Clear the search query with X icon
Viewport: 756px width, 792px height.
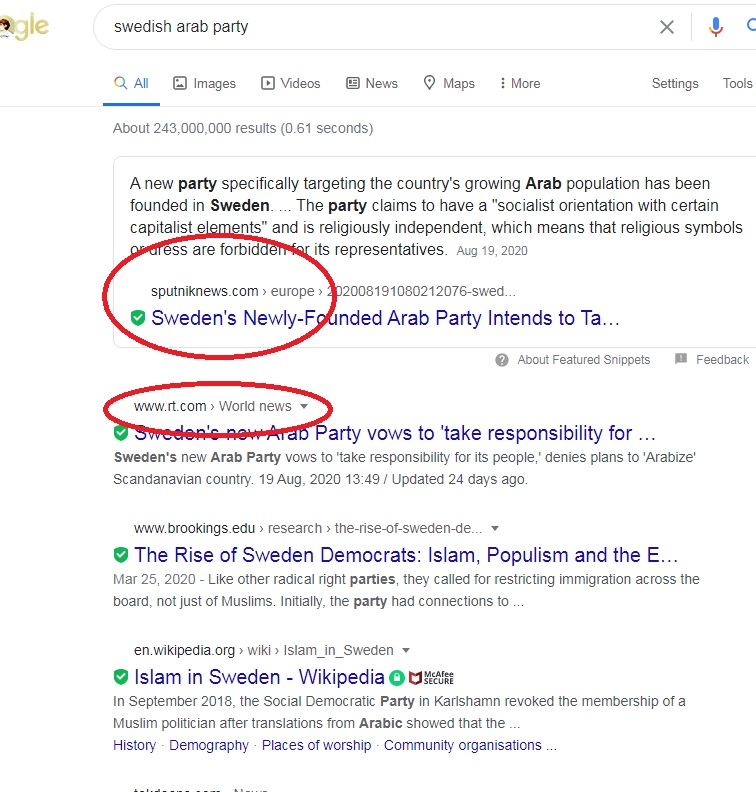click(667, 27)
